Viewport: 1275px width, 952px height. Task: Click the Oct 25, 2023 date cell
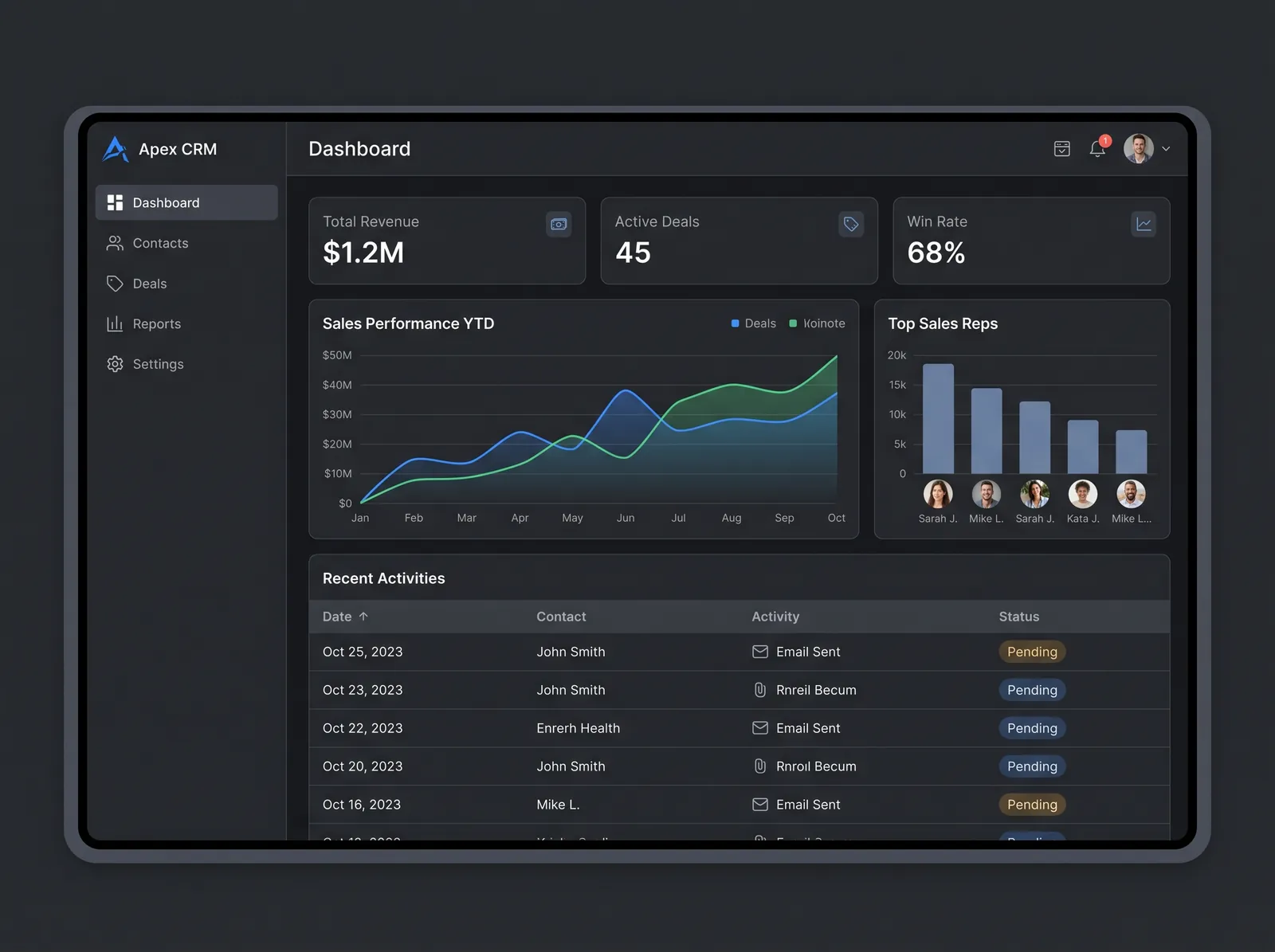pyautogui.click(x=363, y=652)
